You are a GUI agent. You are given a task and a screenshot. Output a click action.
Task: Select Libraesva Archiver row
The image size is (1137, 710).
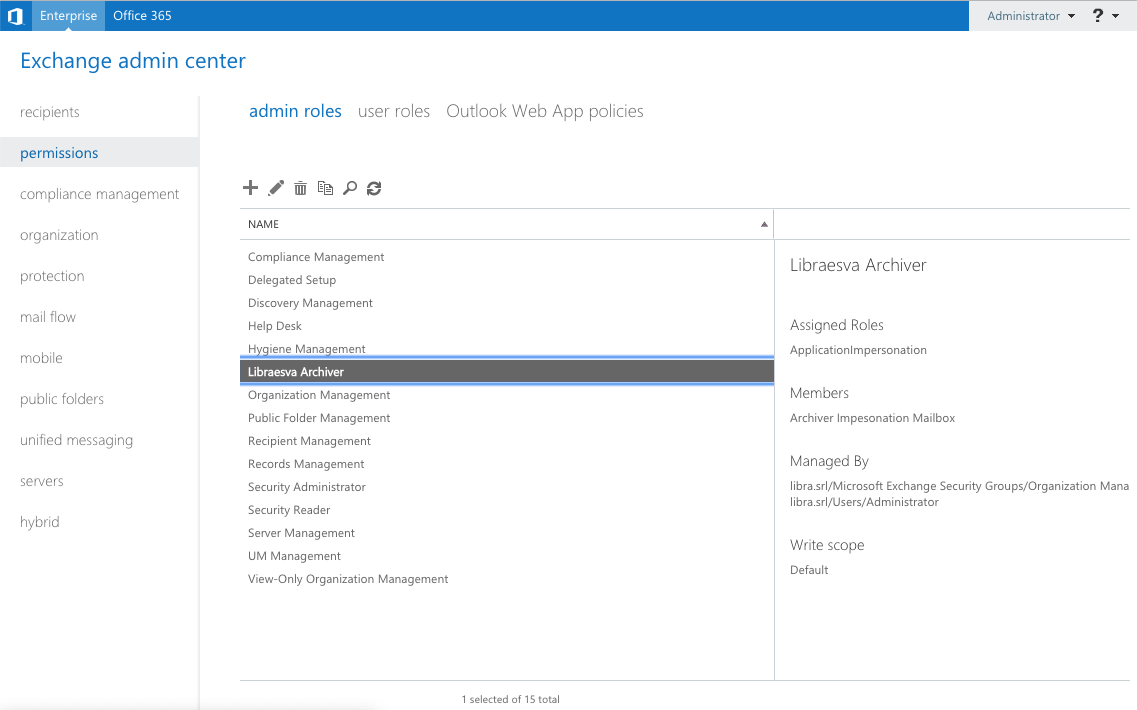coord(507,372)
